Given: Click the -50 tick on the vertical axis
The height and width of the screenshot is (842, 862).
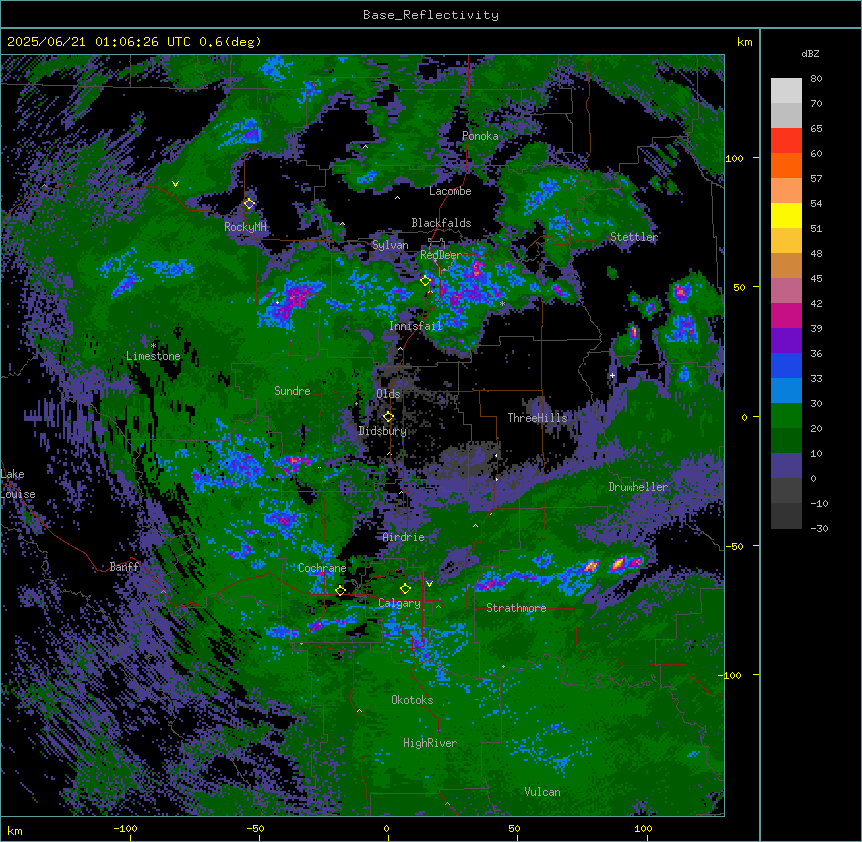Looking at the screenshot, I should tap(734, 546).
